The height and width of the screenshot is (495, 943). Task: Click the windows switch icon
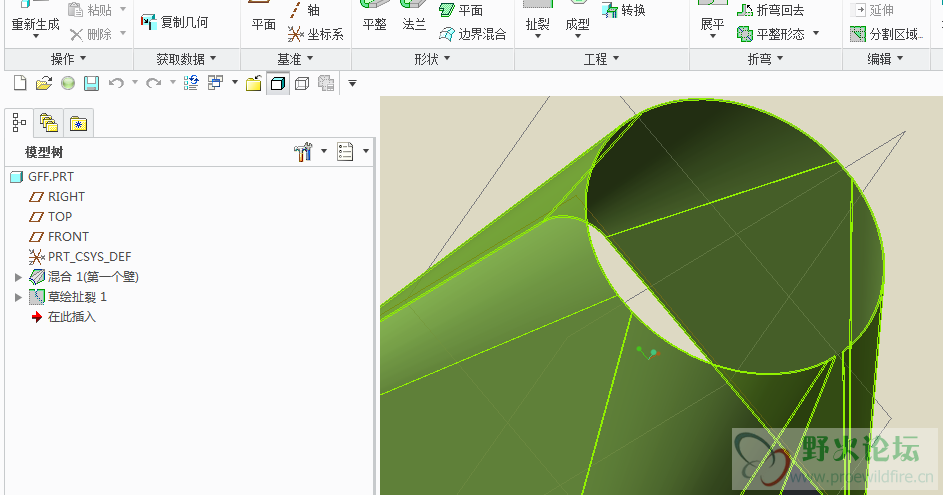[x=215, y=83]
